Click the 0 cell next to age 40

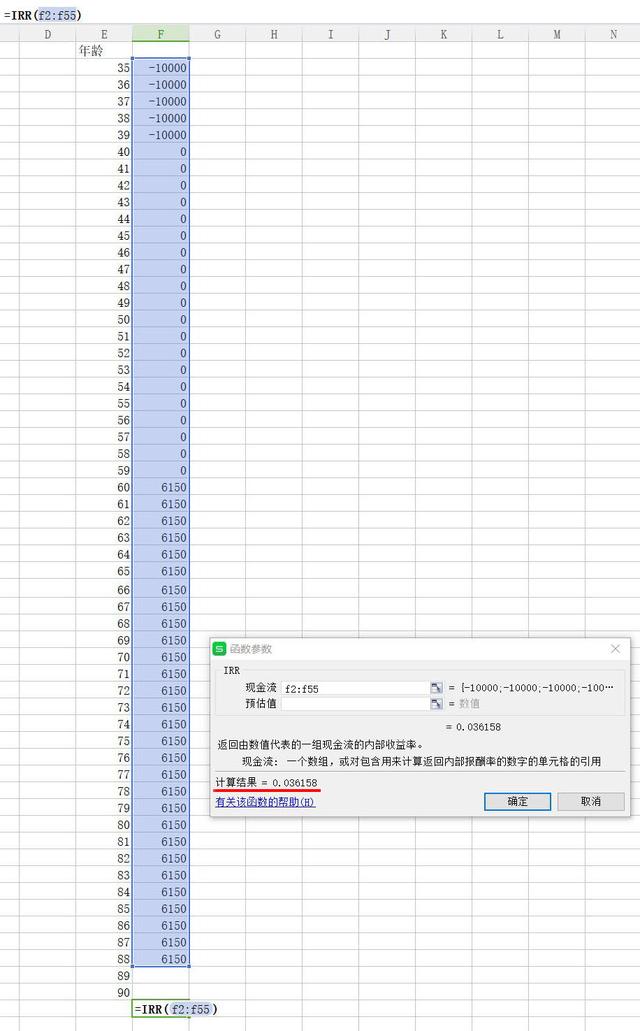(x=160, y=152)
